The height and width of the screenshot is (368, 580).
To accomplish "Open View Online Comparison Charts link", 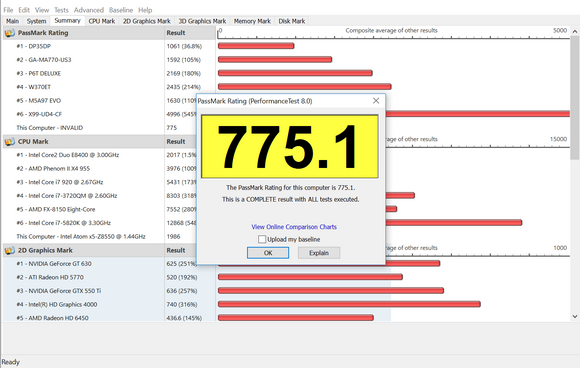I will pyautogui.click(x=294, y=227).
